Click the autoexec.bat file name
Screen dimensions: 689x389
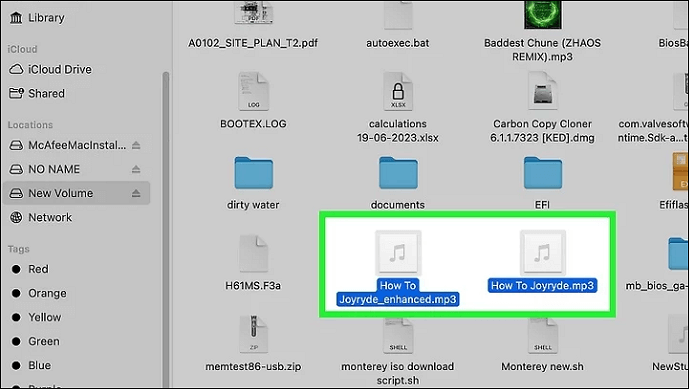click(x=398, y=43)
